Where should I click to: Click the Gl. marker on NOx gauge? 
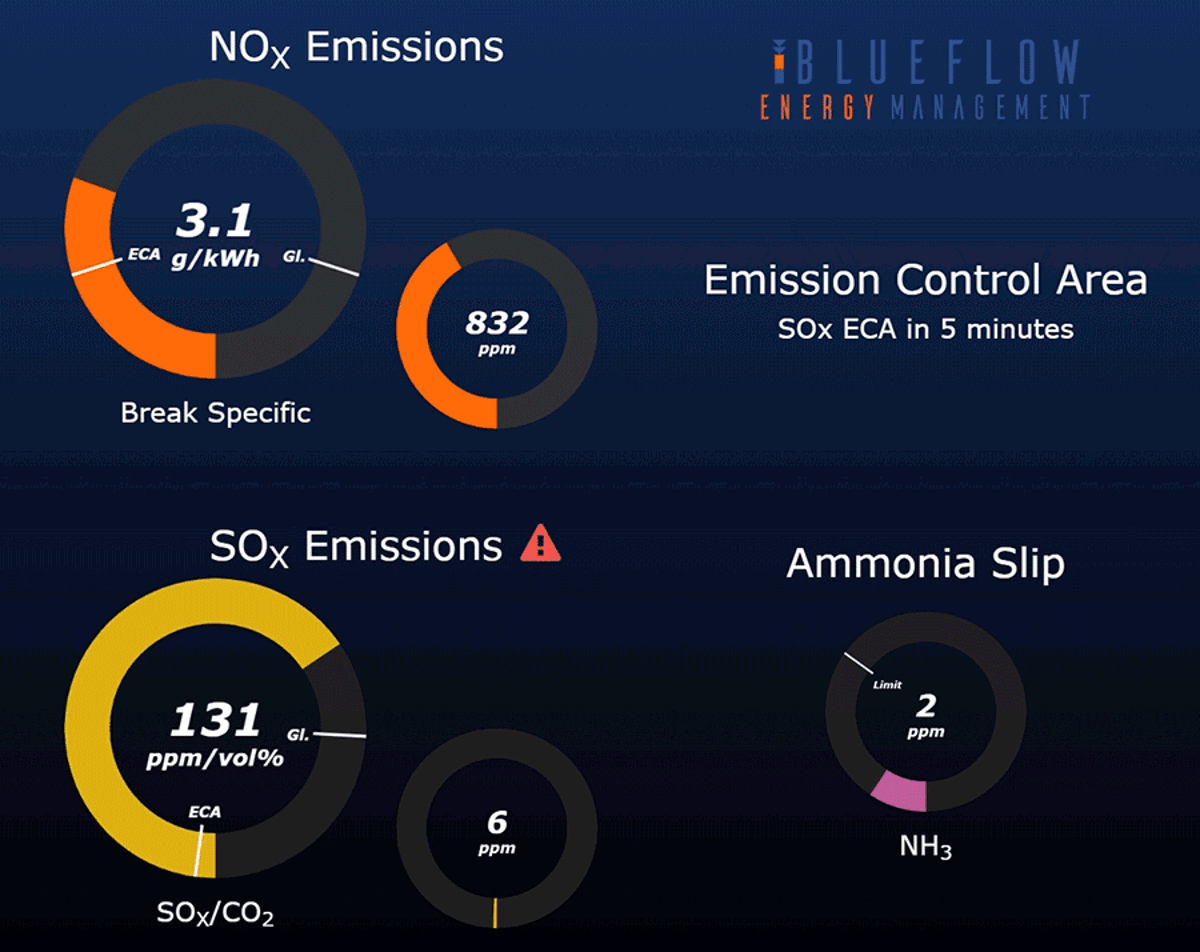click(295, 256)
